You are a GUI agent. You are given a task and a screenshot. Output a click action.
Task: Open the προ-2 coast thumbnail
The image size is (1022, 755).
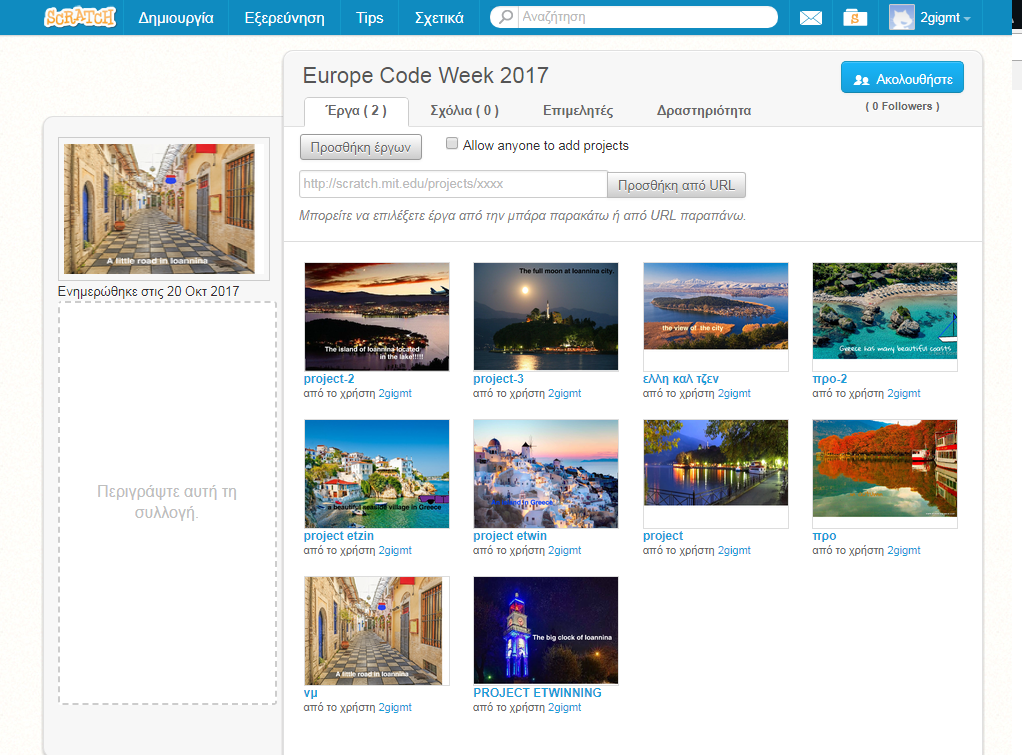[885, 317]
